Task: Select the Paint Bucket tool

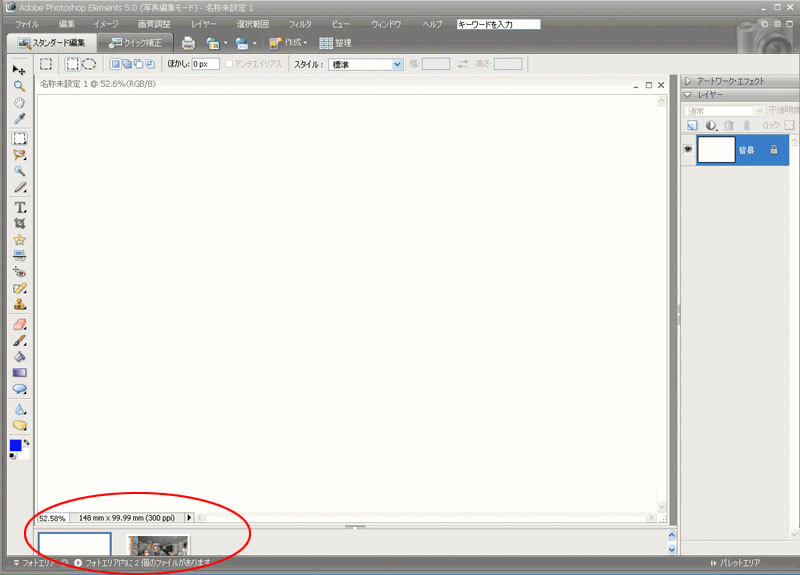Action: click(x=19, y=356)
